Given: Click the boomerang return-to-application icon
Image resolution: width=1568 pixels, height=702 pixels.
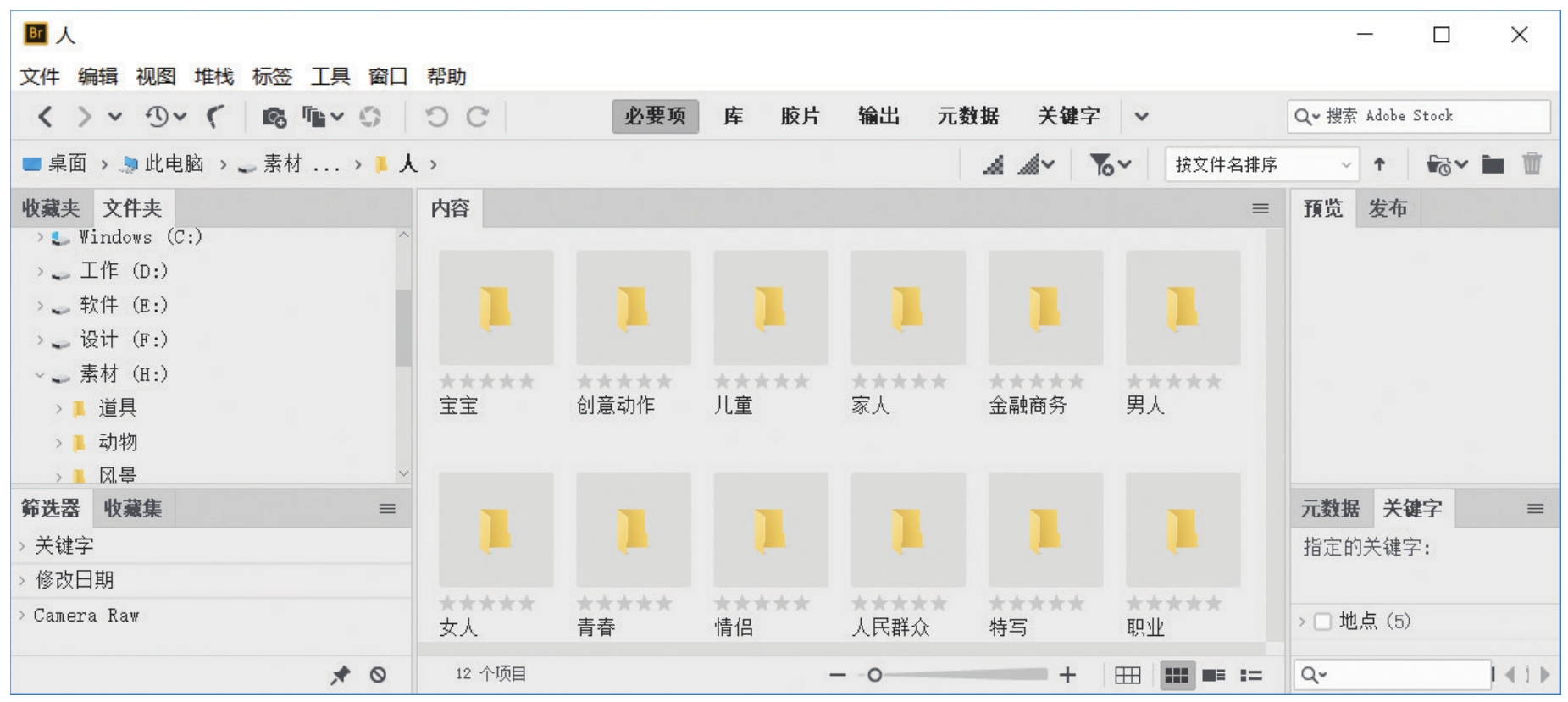Looking at the screenshot, I should pos(217,116).
